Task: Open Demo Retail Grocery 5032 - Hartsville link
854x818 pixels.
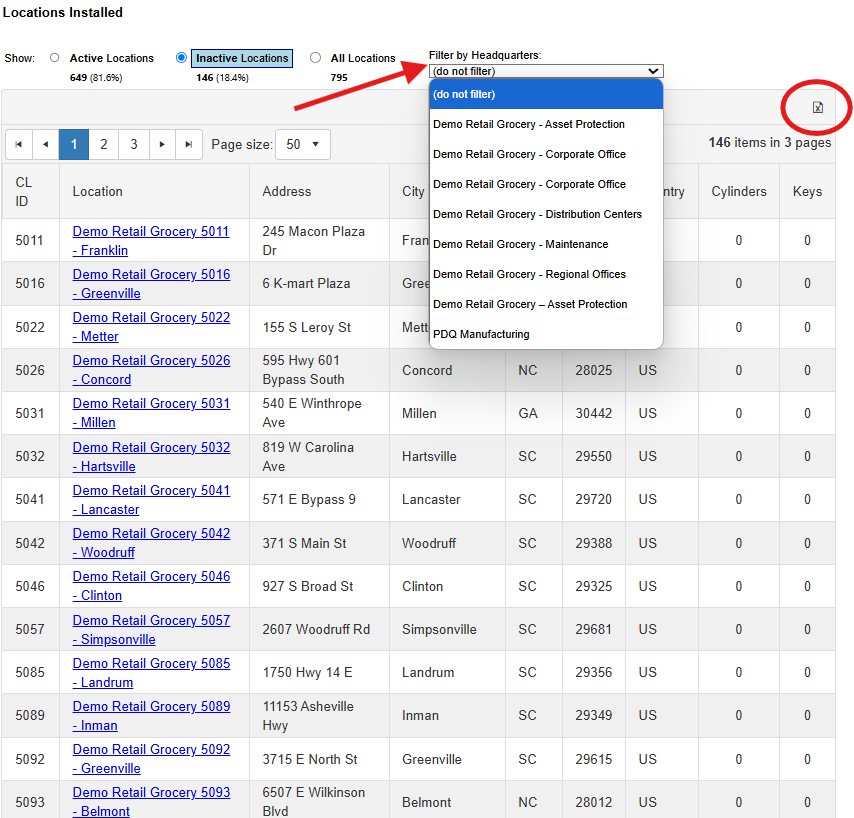Action: (x=151, y=456)
